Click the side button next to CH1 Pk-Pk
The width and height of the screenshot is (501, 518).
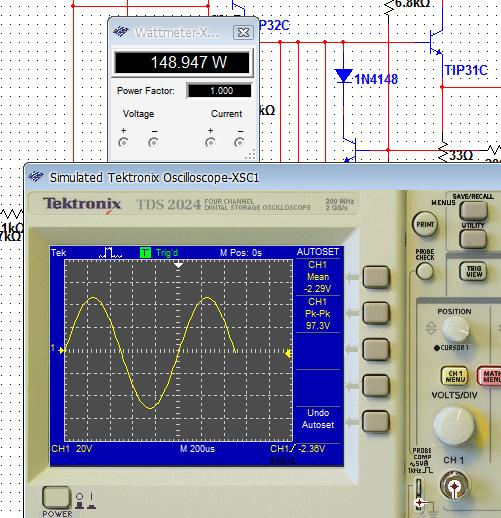click(x=376, y=313)
